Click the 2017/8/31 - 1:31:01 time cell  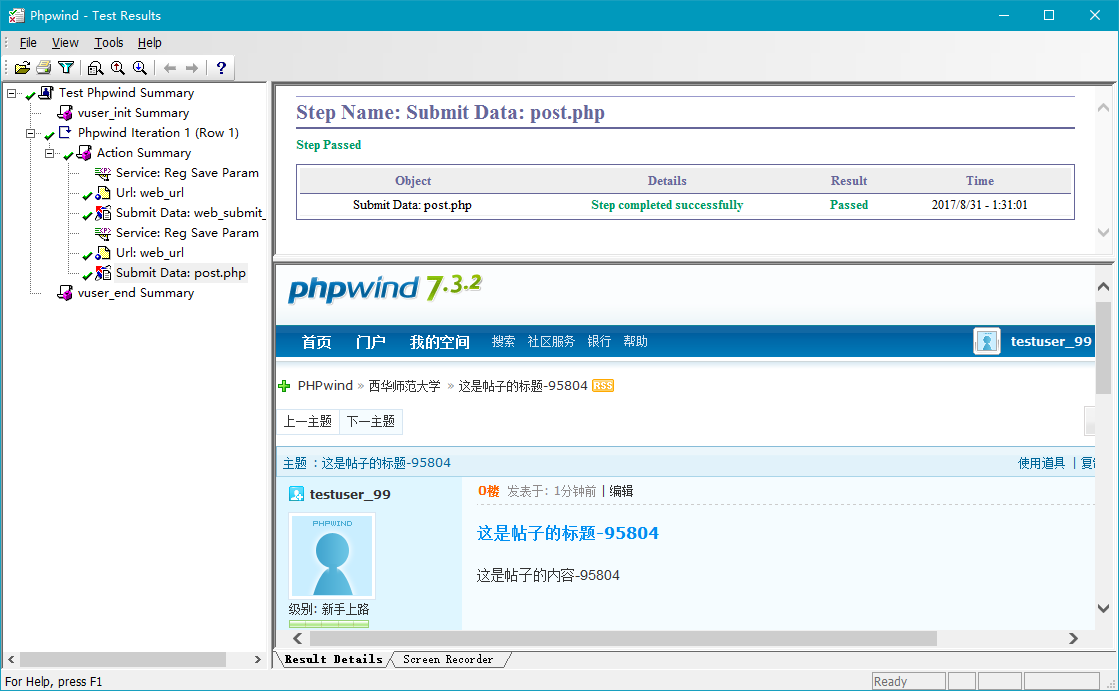pyautogui.click(x=979, y=205)
